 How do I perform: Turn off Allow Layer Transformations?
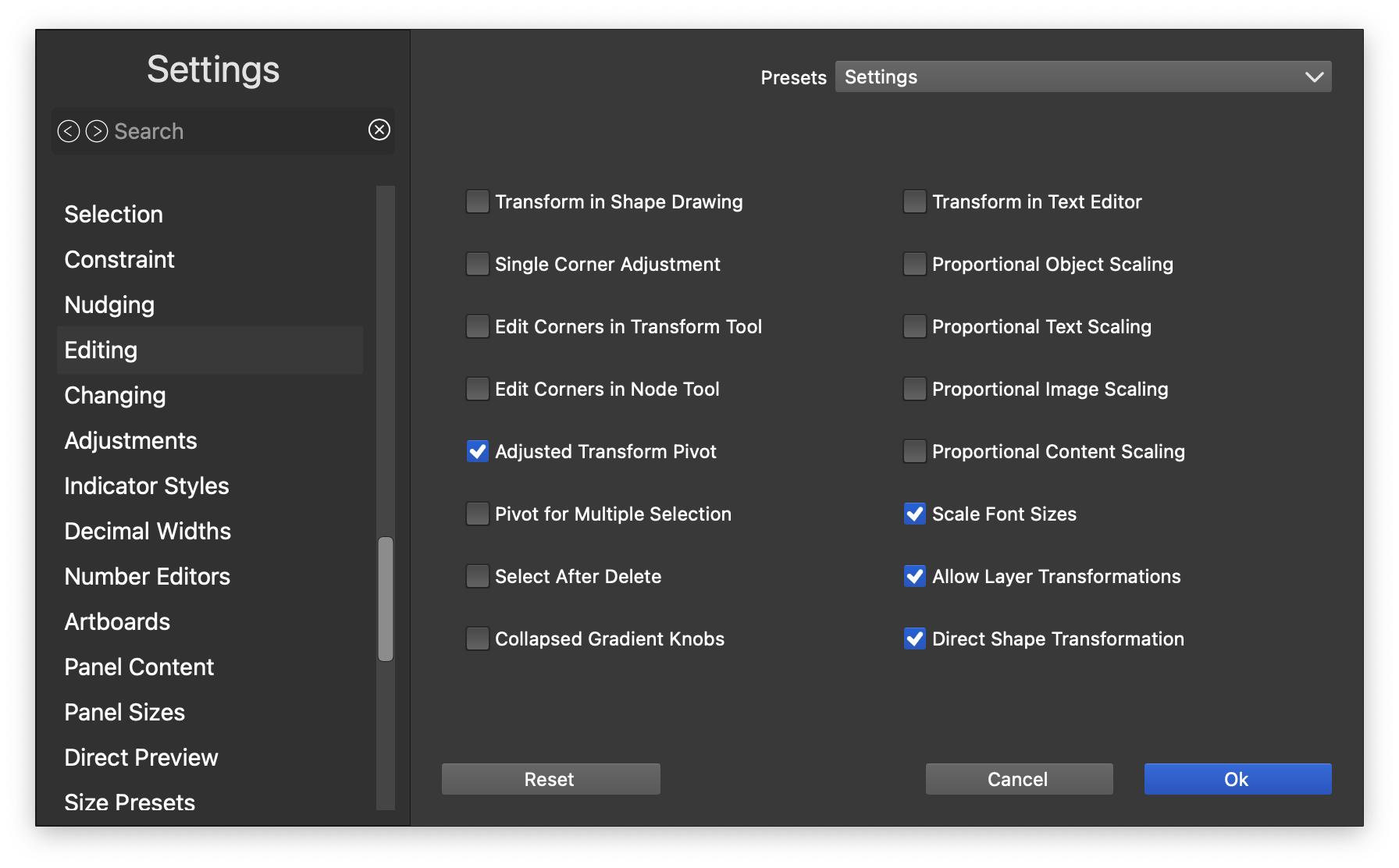click(914, 576)
